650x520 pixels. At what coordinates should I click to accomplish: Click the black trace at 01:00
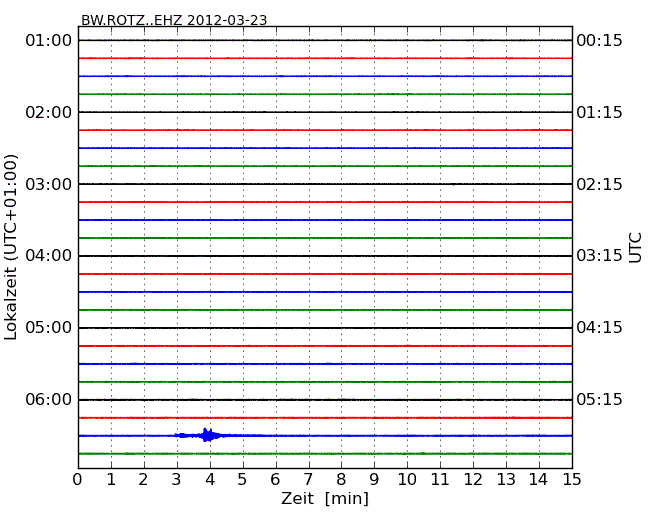(x=325, y=40)
